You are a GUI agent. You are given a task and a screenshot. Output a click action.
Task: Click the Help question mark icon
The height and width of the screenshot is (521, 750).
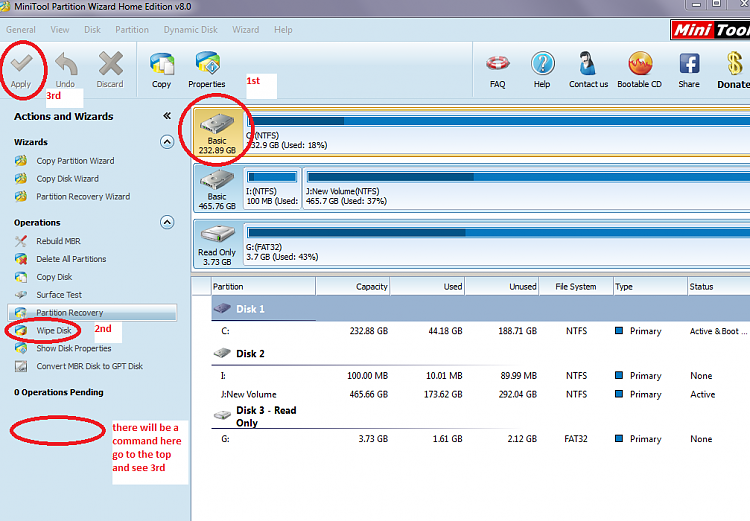coord(542,63)
